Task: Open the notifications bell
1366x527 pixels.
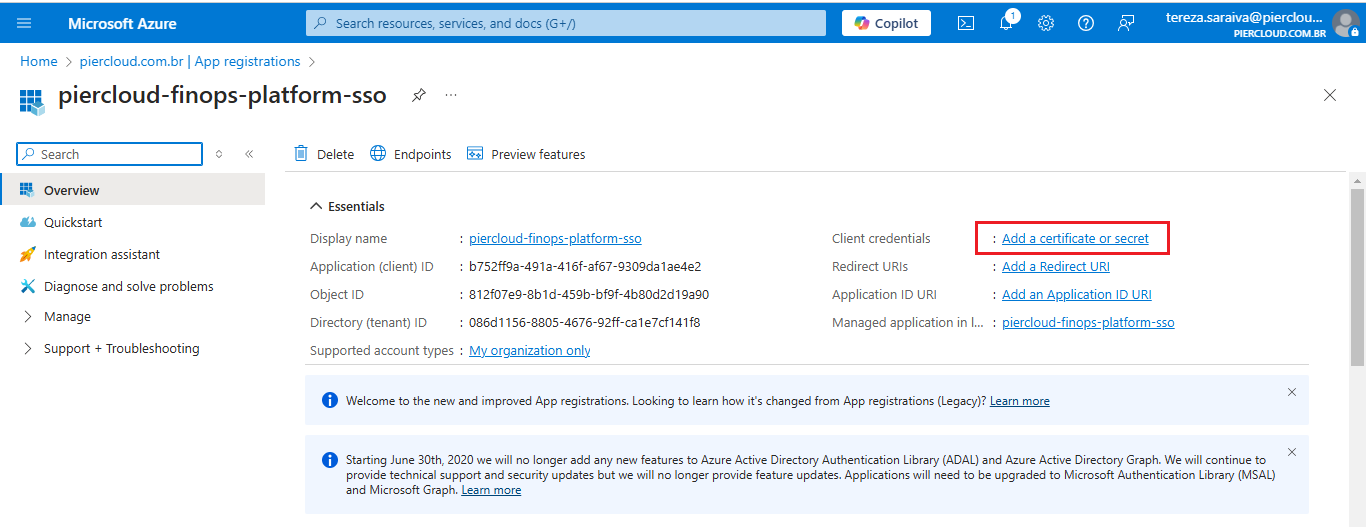Action: point(1006,23)
